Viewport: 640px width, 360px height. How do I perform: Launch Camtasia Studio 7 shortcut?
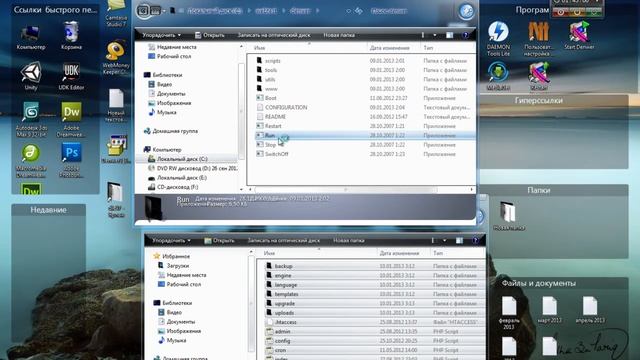pyautogui.click(x=116, y=13)
